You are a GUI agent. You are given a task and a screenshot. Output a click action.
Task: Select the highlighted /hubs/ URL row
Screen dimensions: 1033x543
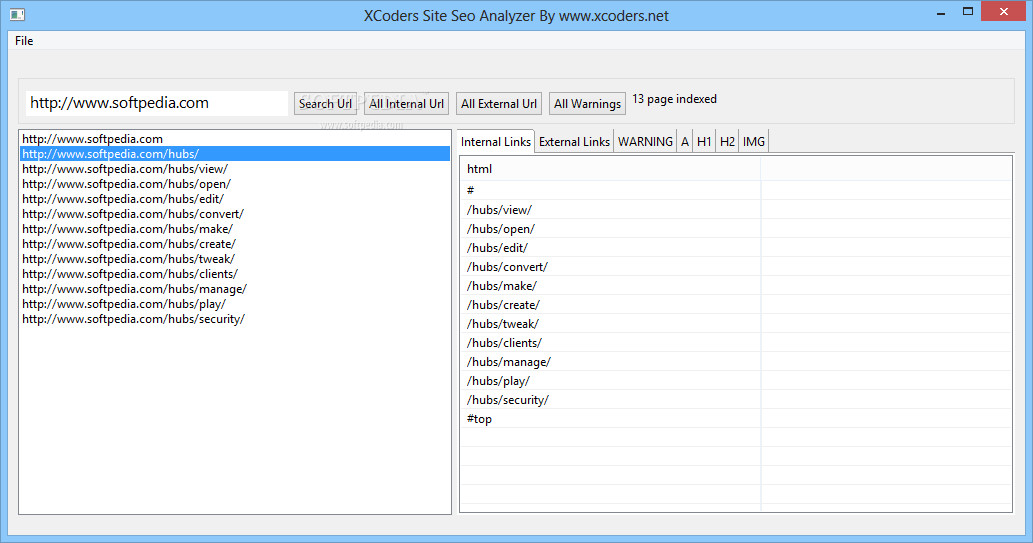tap(235, 154)
